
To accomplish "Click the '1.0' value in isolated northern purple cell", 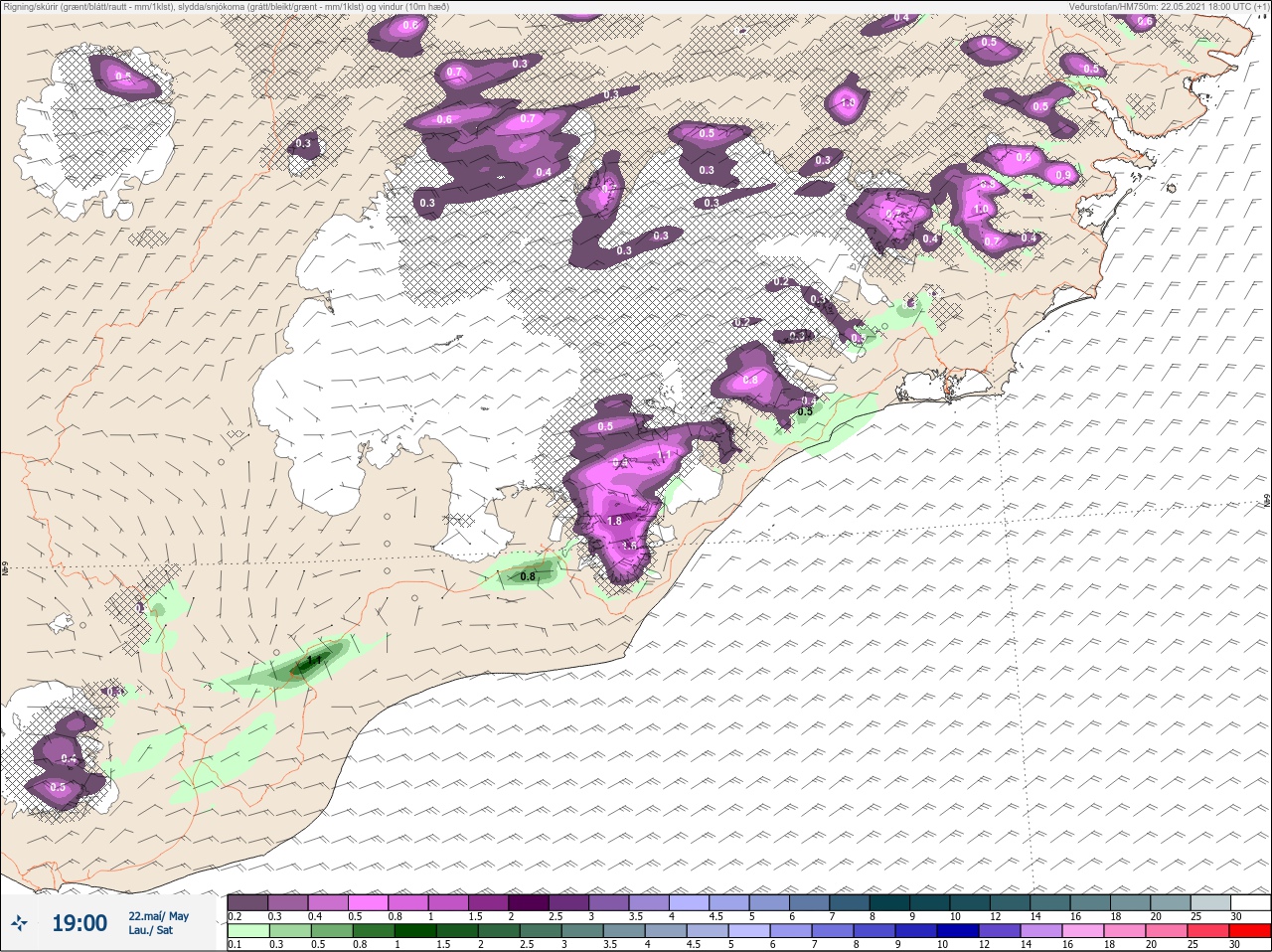I will 849,102.
